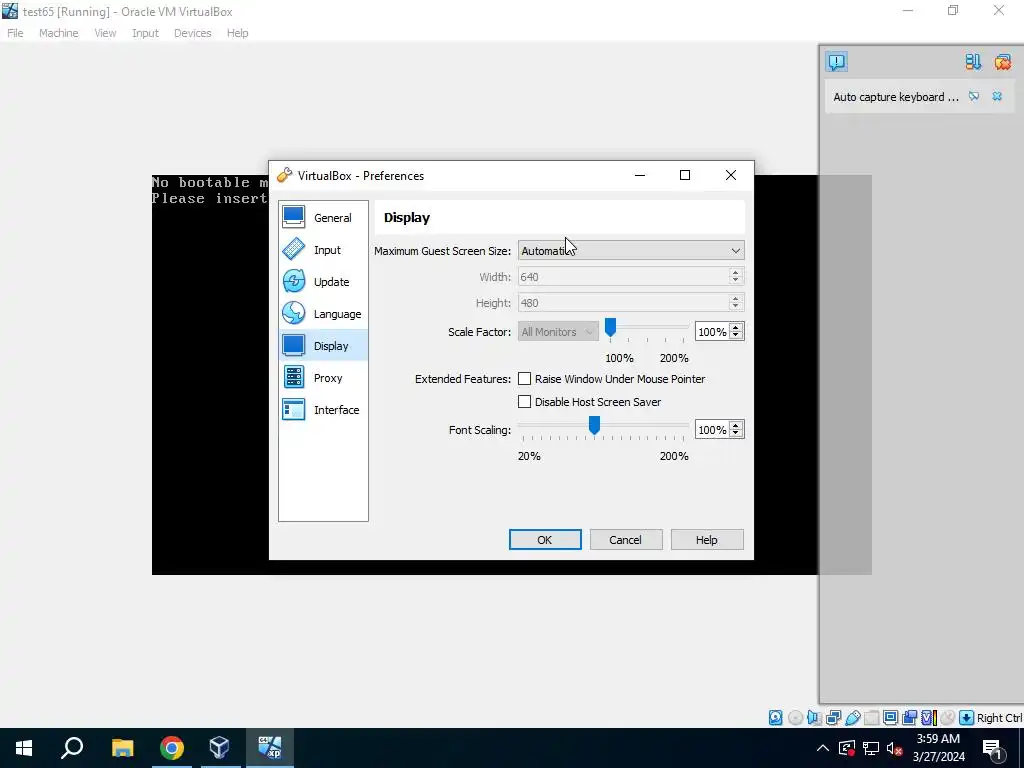Click the running VM taskbar icon

pos(269,748)
